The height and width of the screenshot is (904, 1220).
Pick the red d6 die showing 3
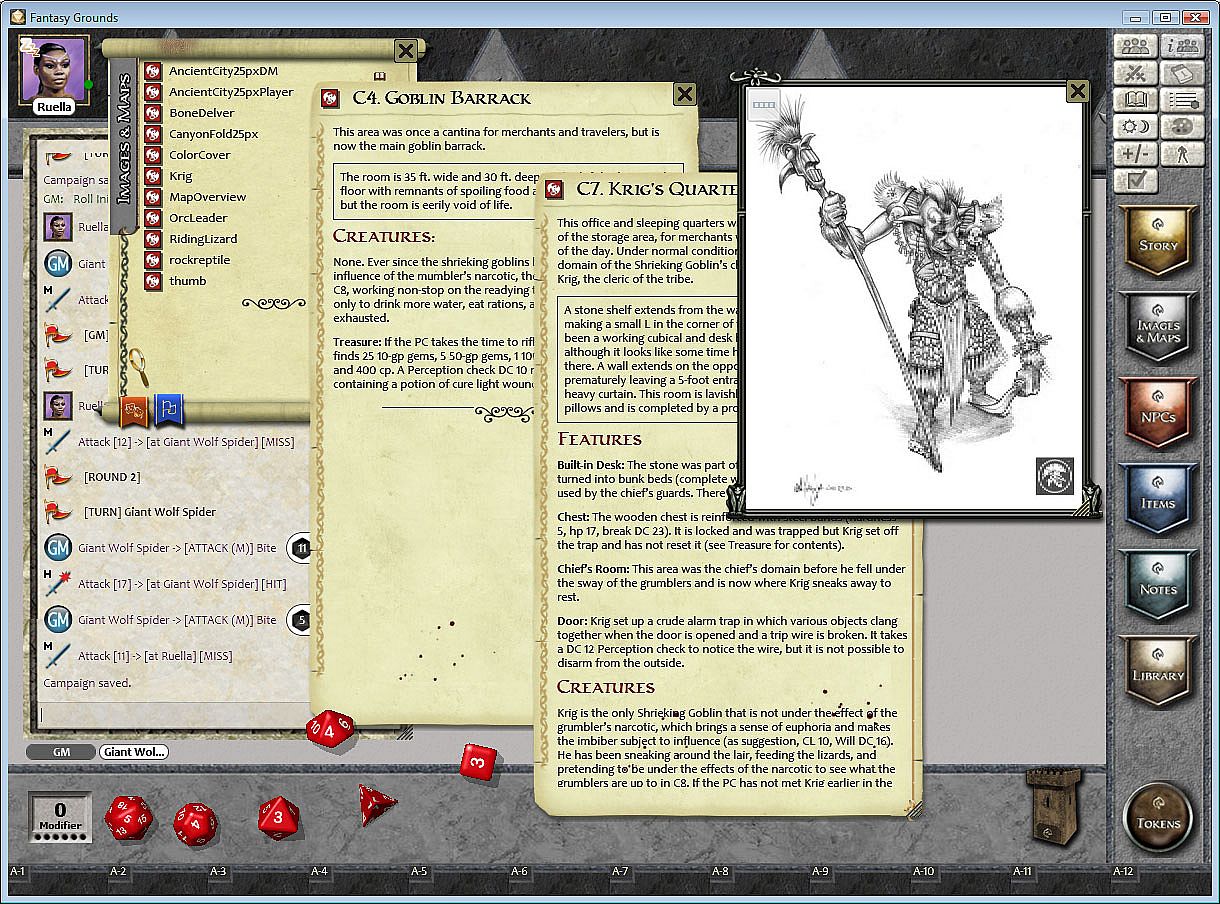(479, 762)
